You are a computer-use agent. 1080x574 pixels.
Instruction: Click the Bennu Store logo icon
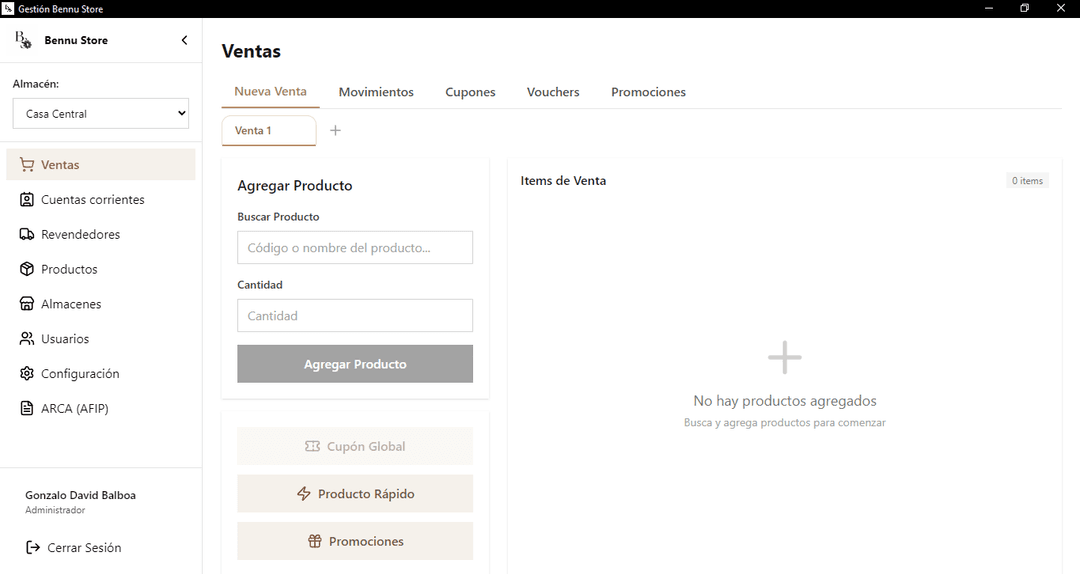tap(23, 40)
